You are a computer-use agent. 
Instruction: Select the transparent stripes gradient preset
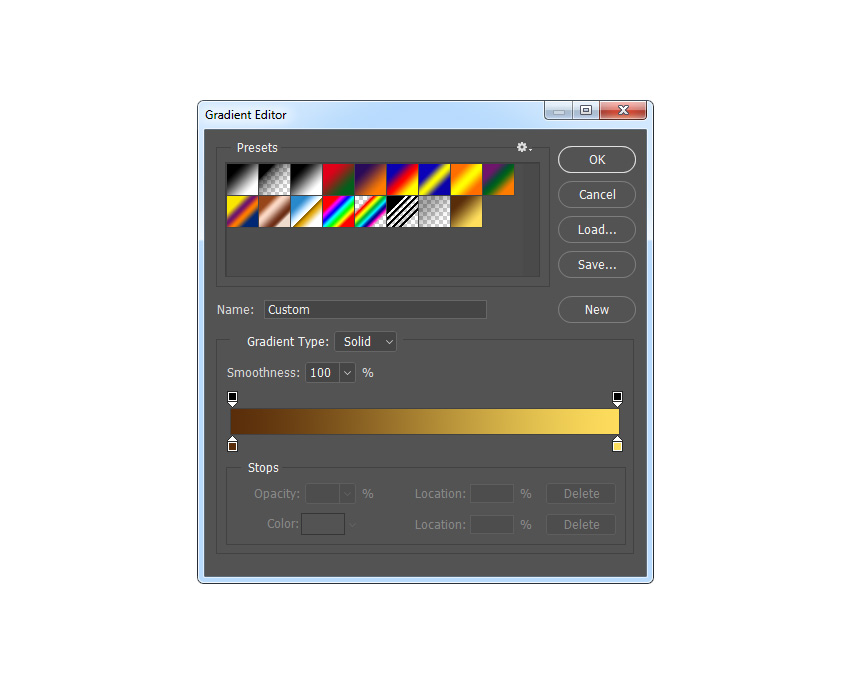tap(402, 211)
